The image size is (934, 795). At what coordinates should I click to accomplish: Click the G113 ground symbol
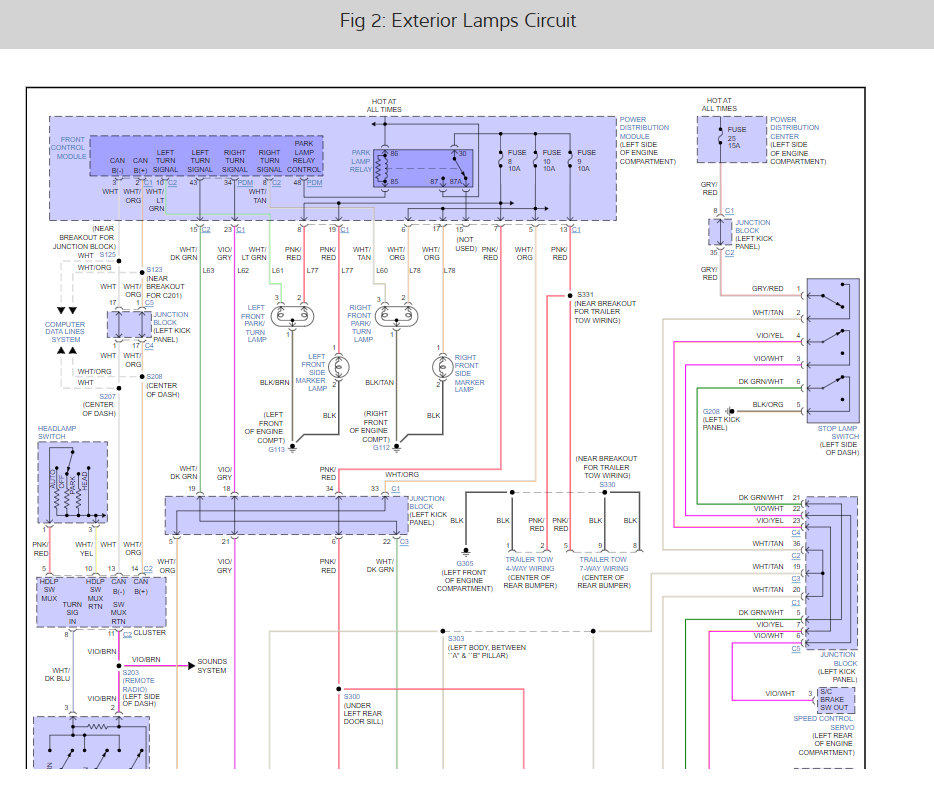click(292, 448)
